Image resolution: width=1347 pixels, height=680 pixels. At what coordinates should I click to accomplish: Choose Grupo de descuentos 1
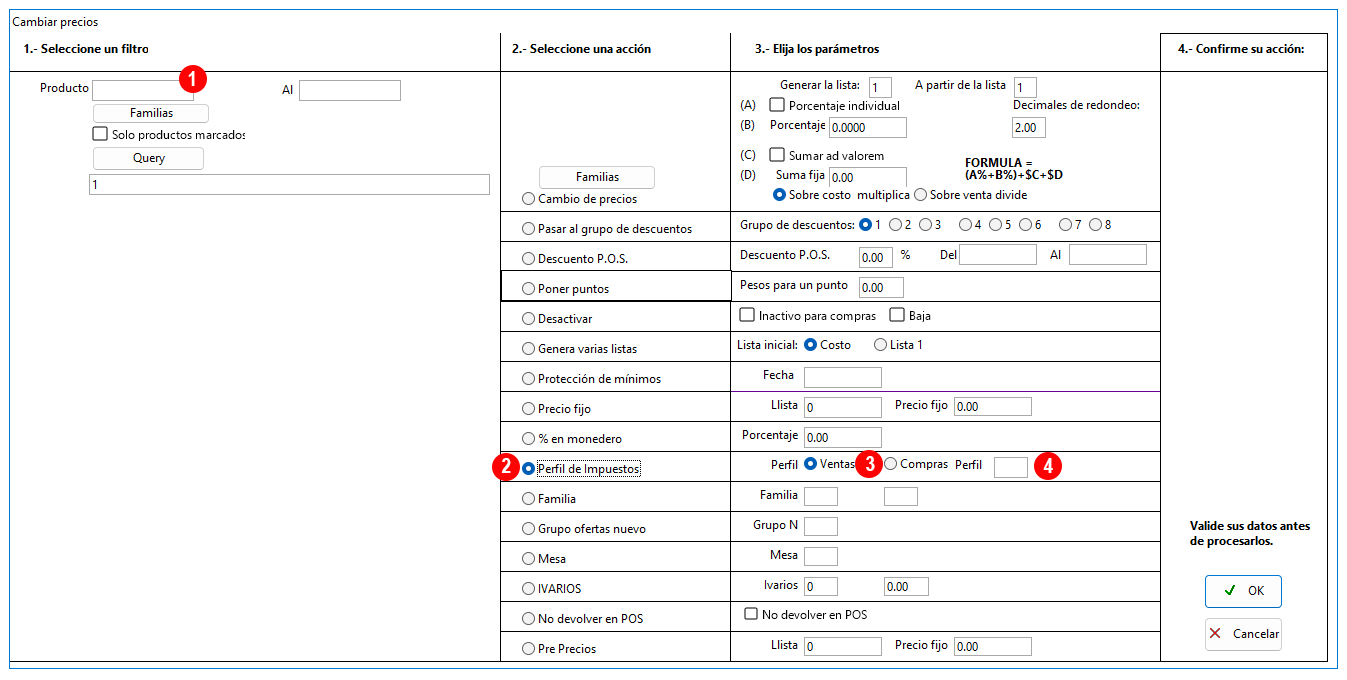865,225
